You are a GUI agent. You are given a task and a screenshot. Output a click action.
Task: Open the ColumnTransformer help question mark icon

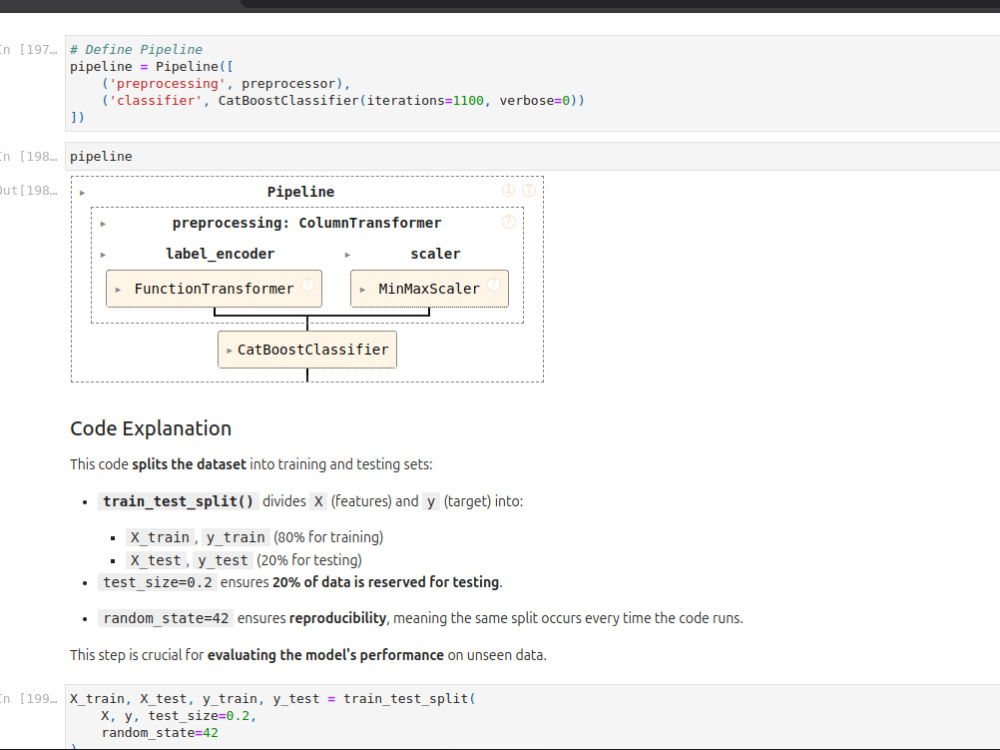[507, 221]
